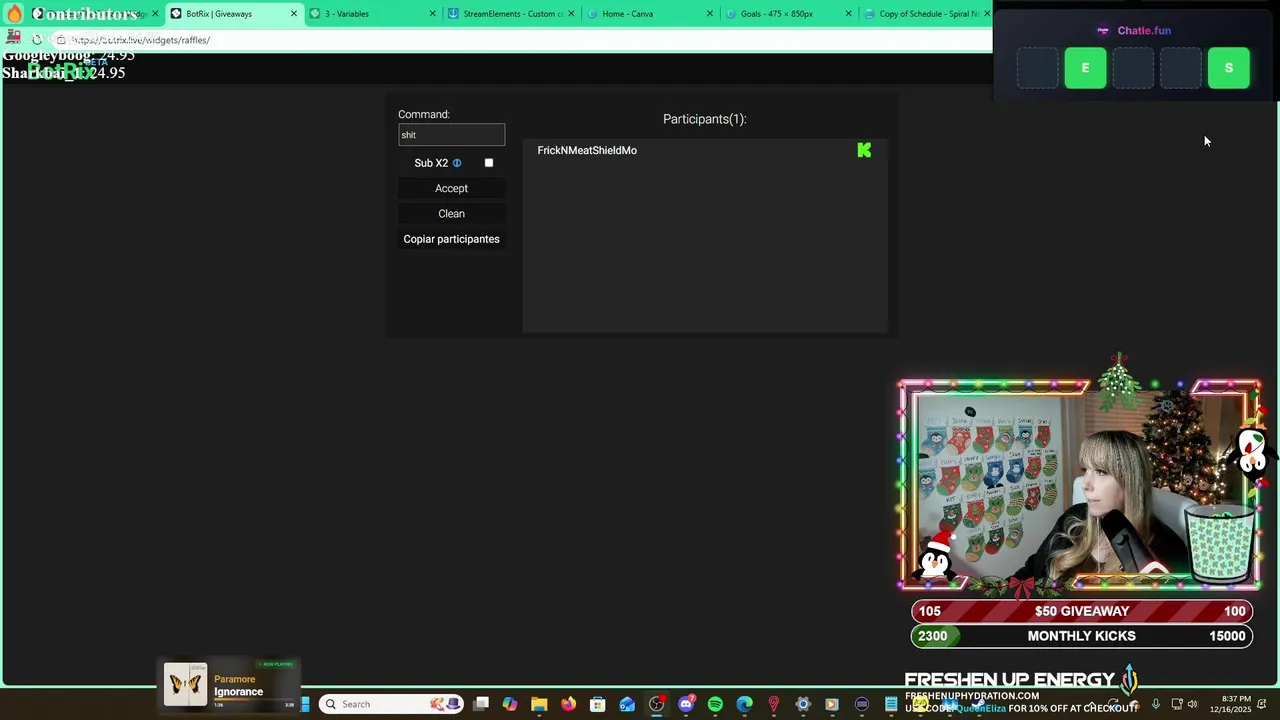This screenshot has height=720, width=1280.
Task: Click the Sub X2 info icon
Action: pos(457,163)
